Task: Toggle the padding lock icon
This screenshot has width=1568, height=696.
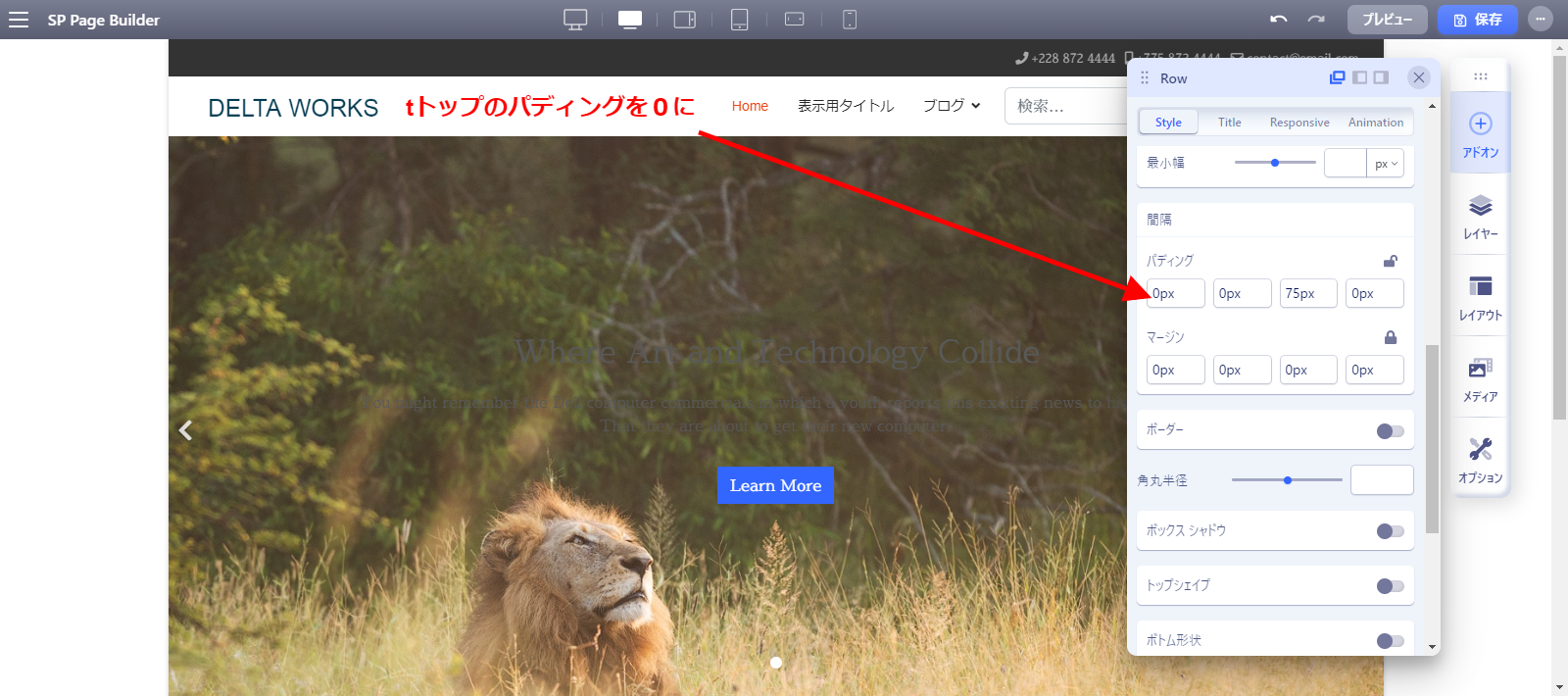Action: [1390, 261]
